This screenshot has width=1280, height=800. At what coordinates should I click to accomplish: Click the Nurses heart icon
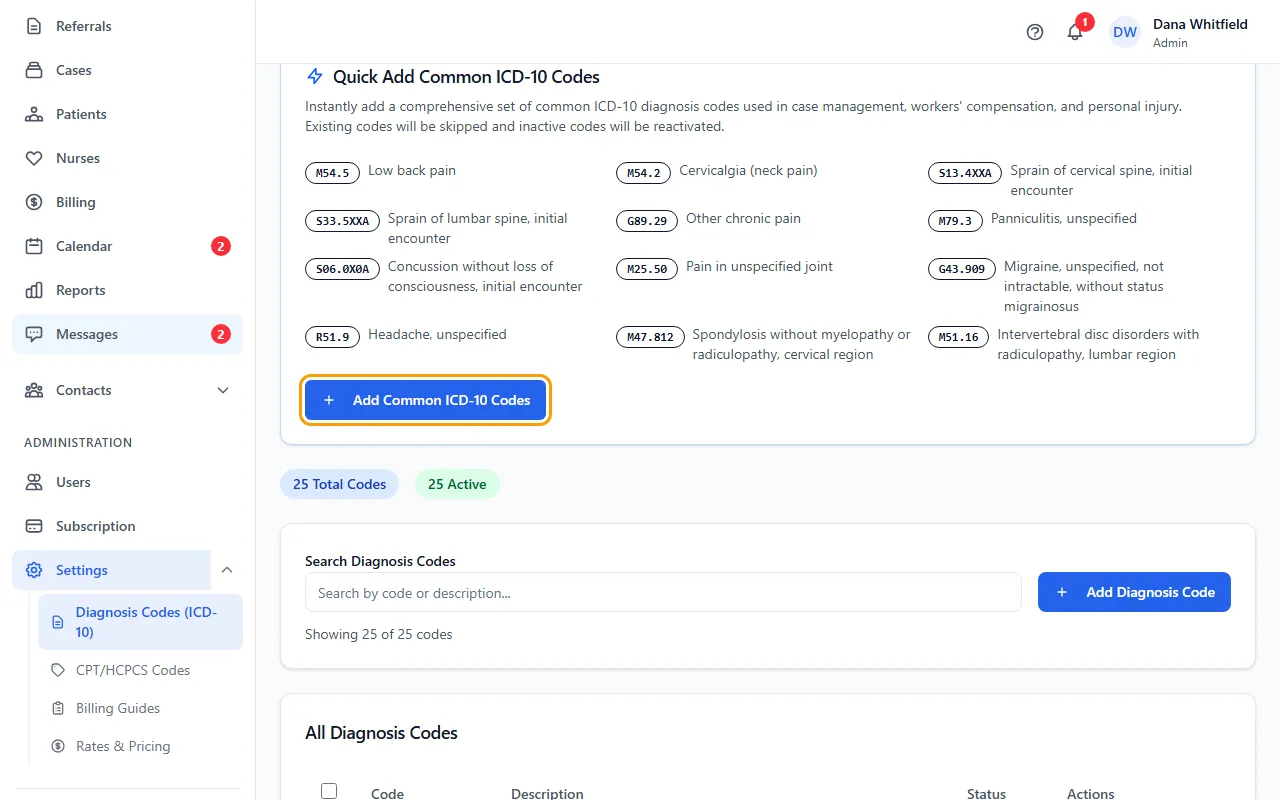[34, 158]
